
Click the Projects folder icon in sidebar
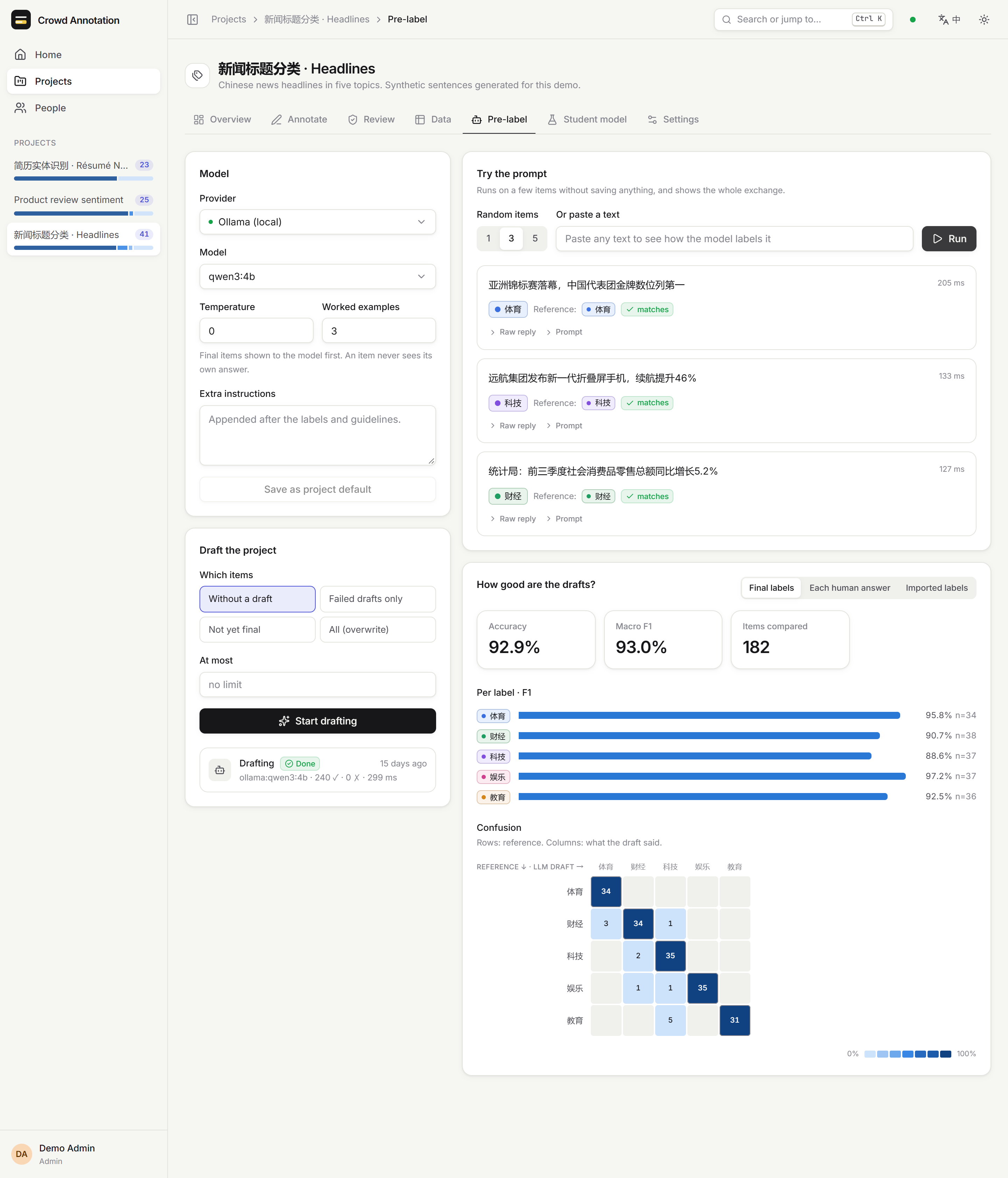pos(20,81)
